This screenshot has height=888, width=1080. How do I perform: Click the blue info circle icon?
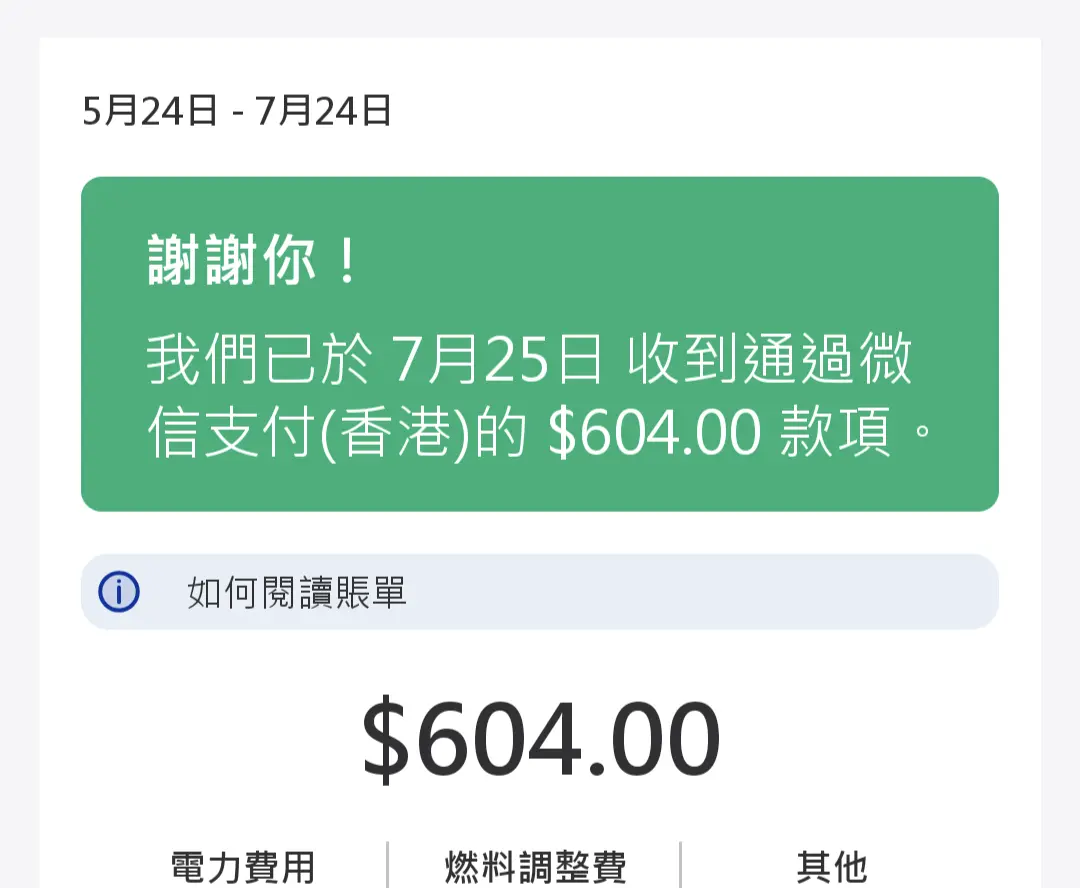click(x=119, y=592)
